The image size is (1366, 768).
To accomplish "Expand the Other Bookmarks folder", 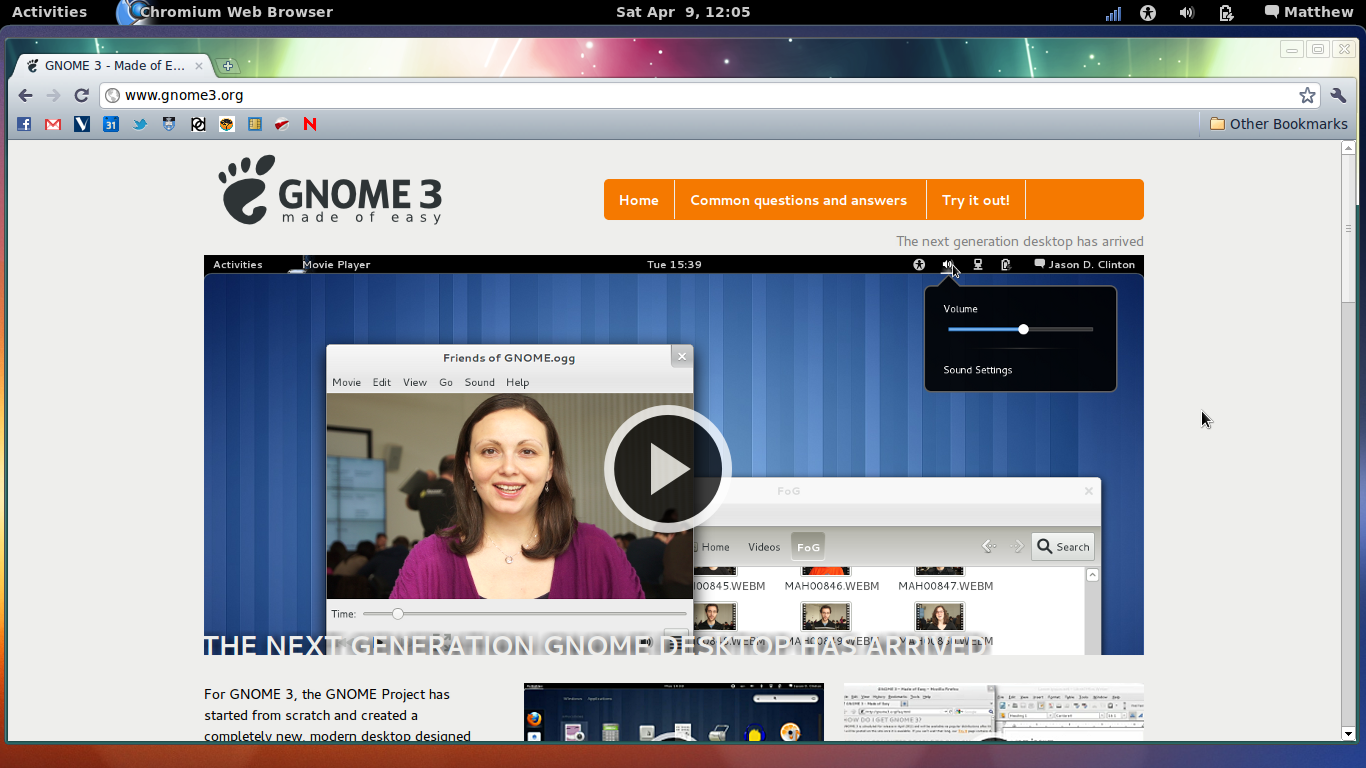I will click(1278, 124).
